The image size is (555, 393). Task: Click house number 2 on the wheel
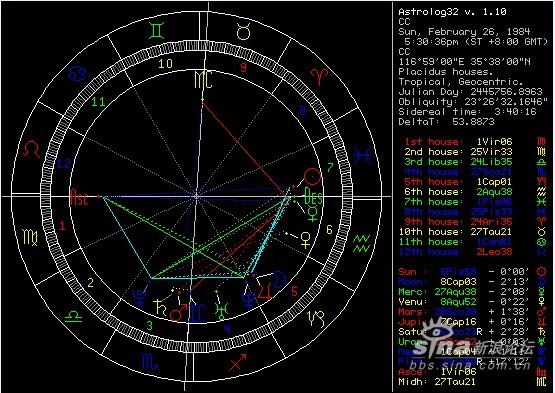pyautogui.click(x=91, y=283)
